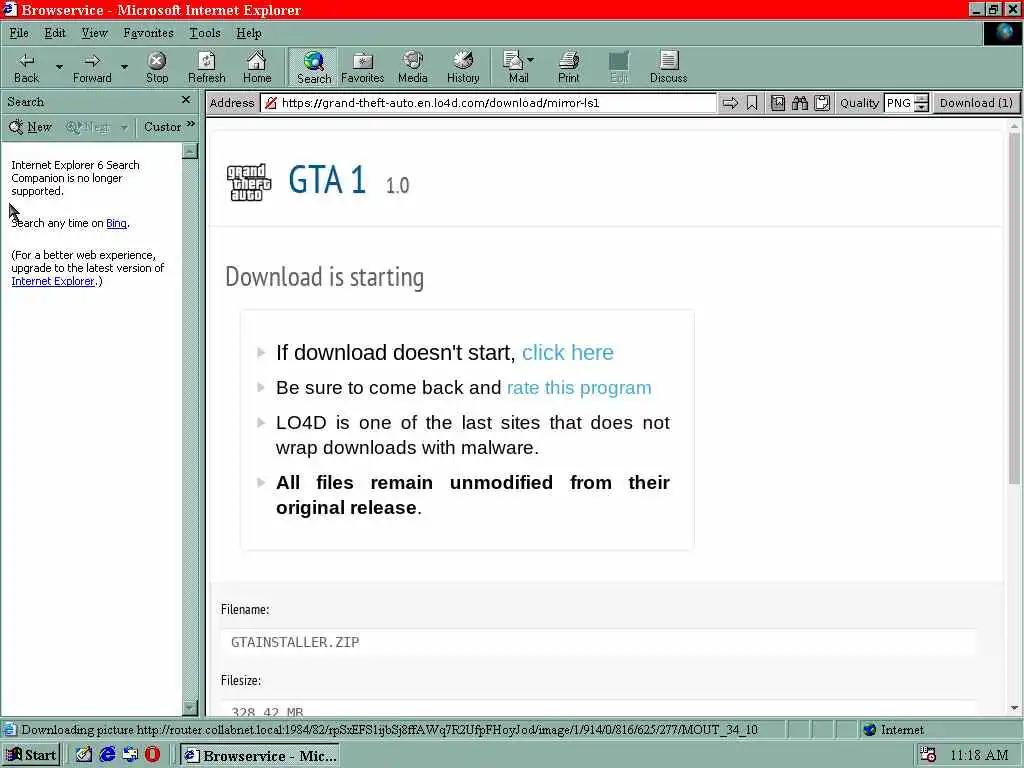Open the 'rate this program' link
This screenshot has width=1024, height=768.
click(x=579, y=388)
